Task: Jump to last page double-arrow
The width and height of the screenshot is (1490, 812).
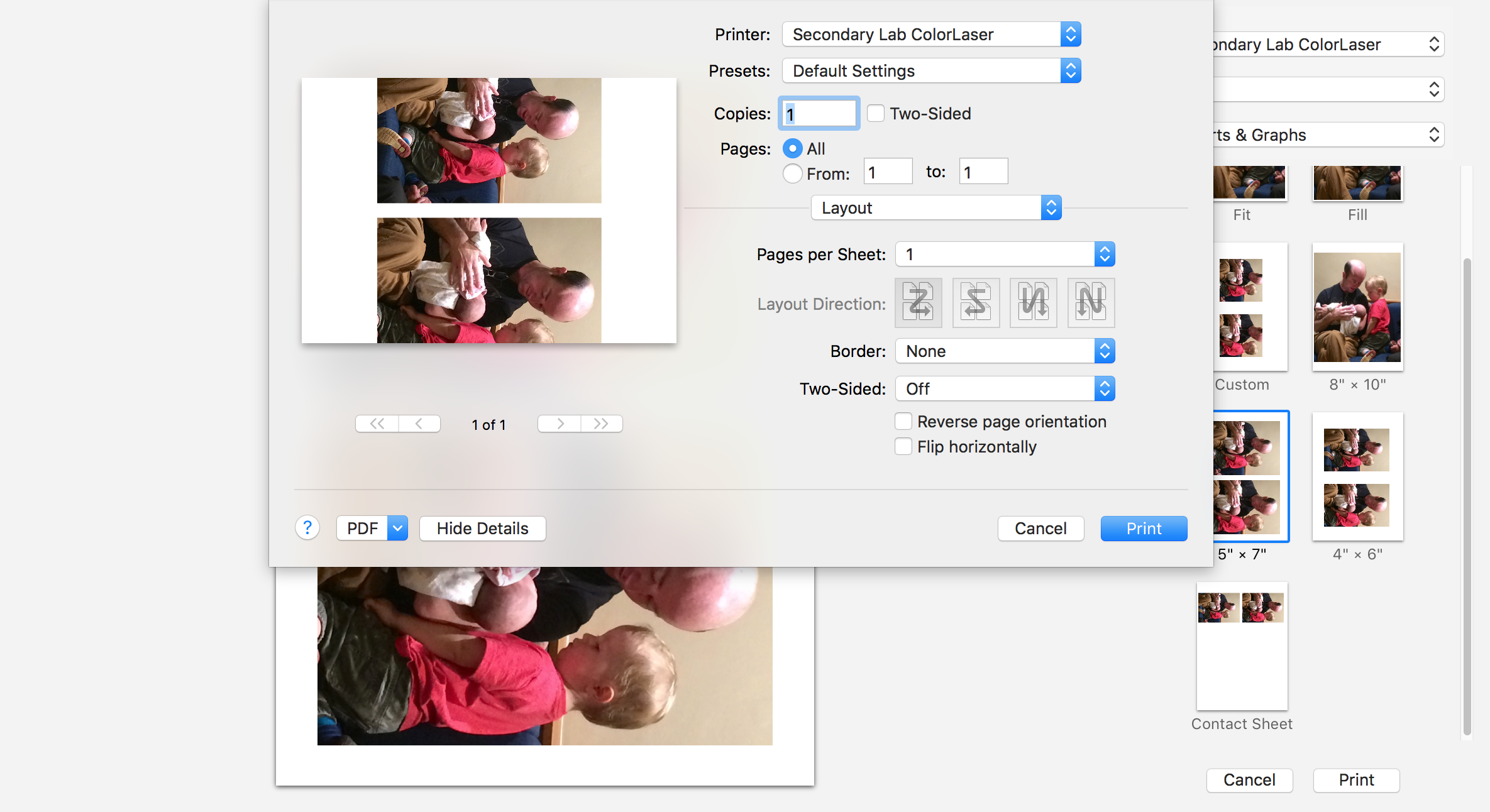Action: 602,424
